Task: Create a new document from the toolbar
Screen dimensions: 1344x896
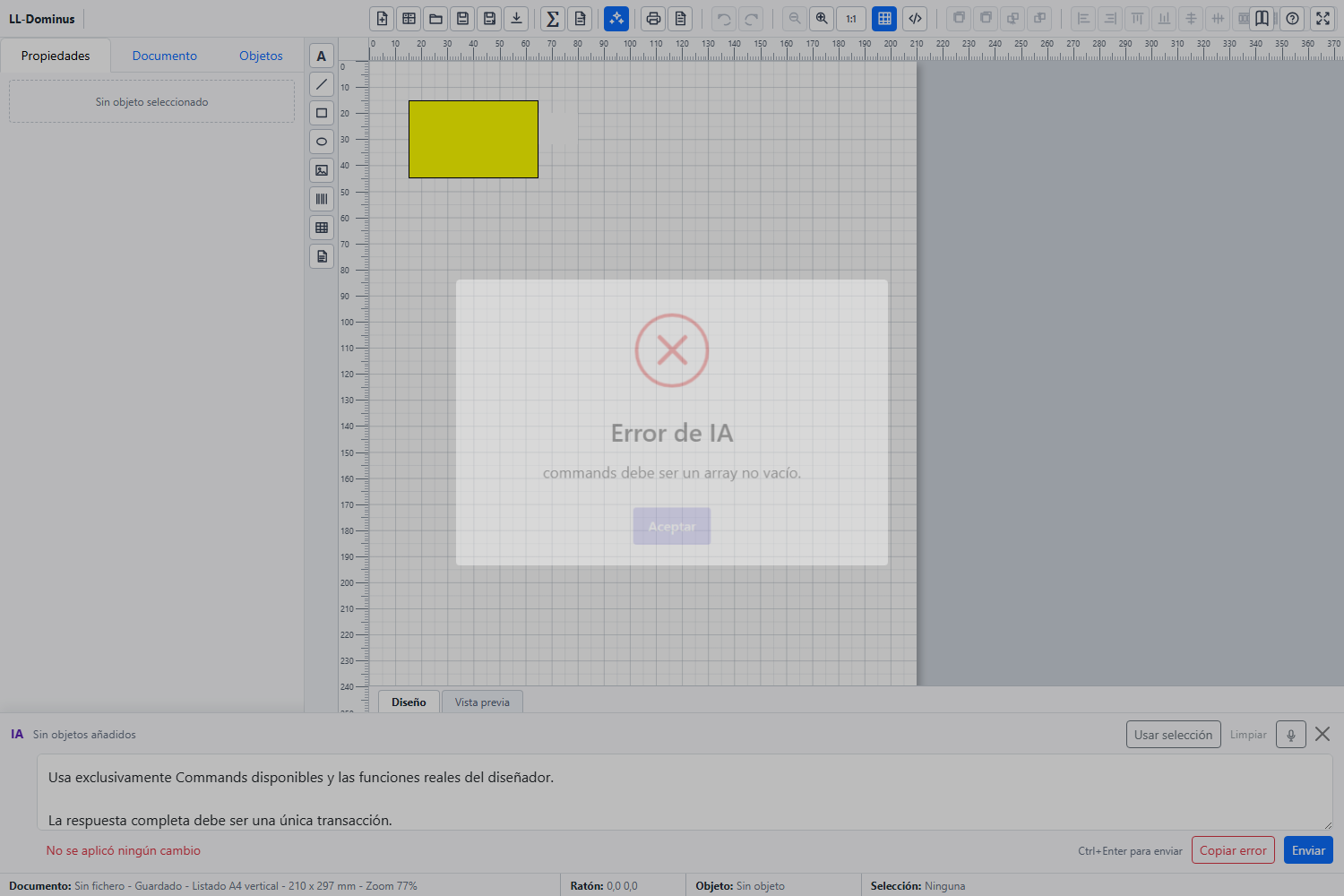Action: (382, 19)
